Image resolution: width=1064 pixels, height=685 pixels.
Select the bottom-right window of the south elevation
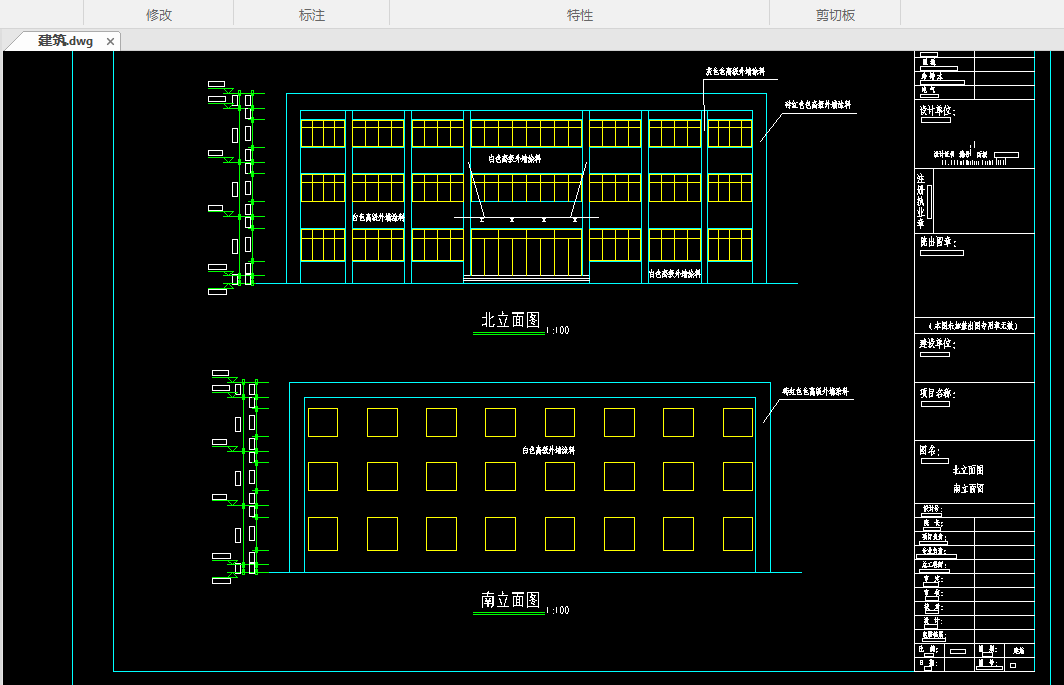tap(738, 534)
